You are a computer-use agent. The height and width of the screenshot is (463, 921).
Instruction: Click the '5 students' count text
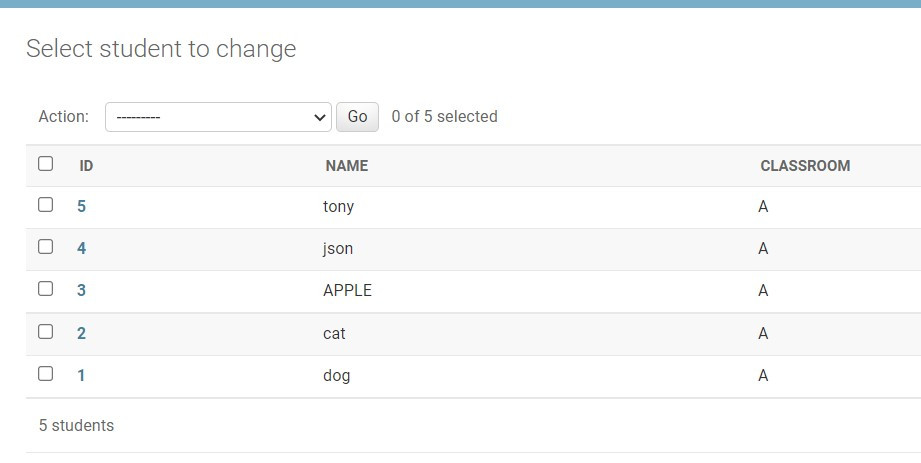click(x=76, y=426)
